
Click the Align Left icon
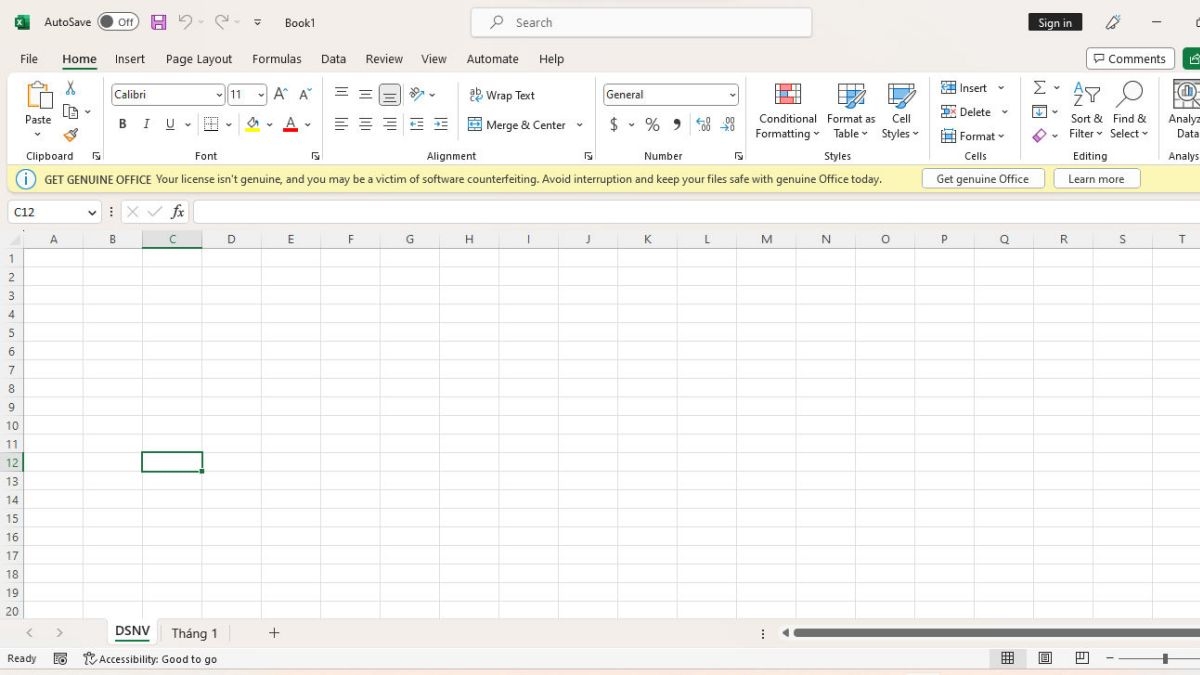pos(341,125)
